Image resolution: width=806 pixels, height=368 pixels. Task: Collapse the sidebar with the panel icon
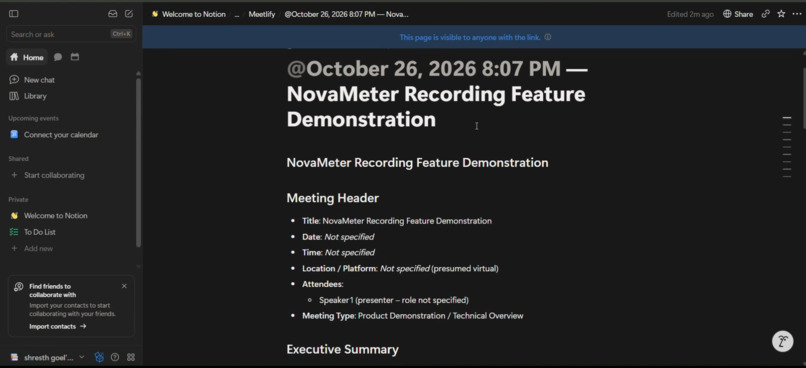pyautogui.click(x=14, y=14)
